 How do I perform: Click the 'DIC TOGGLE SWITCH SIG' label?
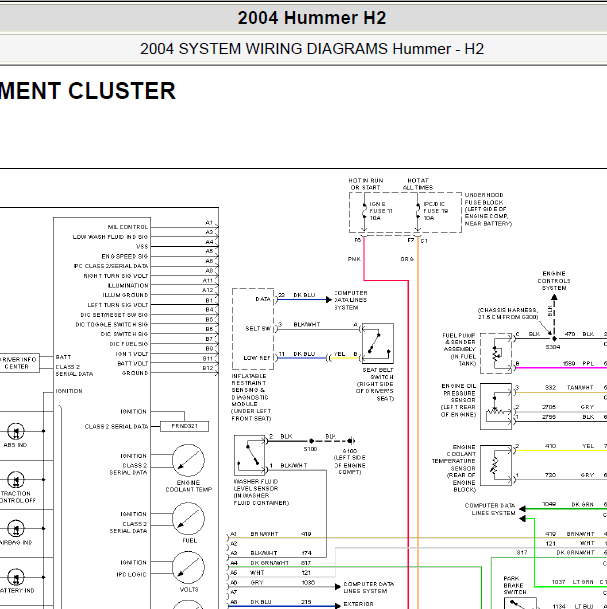[x=112, y=325]
